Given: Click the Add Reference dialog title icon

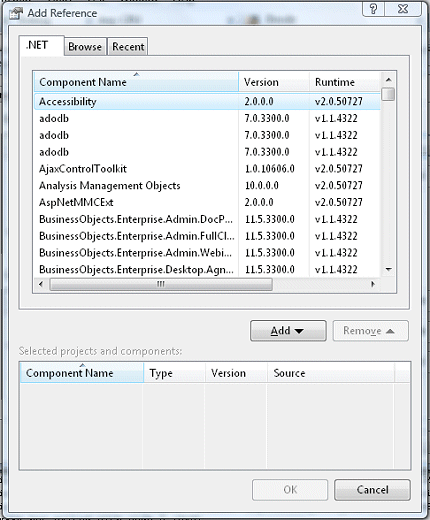Looking at the screenshot, I should pos(16,13).
